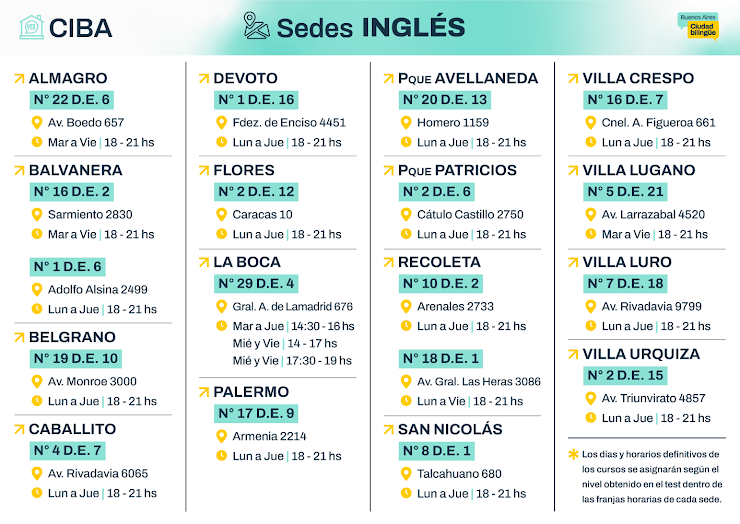Click the location pin beside Av. Boedo 657
This screenshot has width=740, height=524.
coord(37,123)
